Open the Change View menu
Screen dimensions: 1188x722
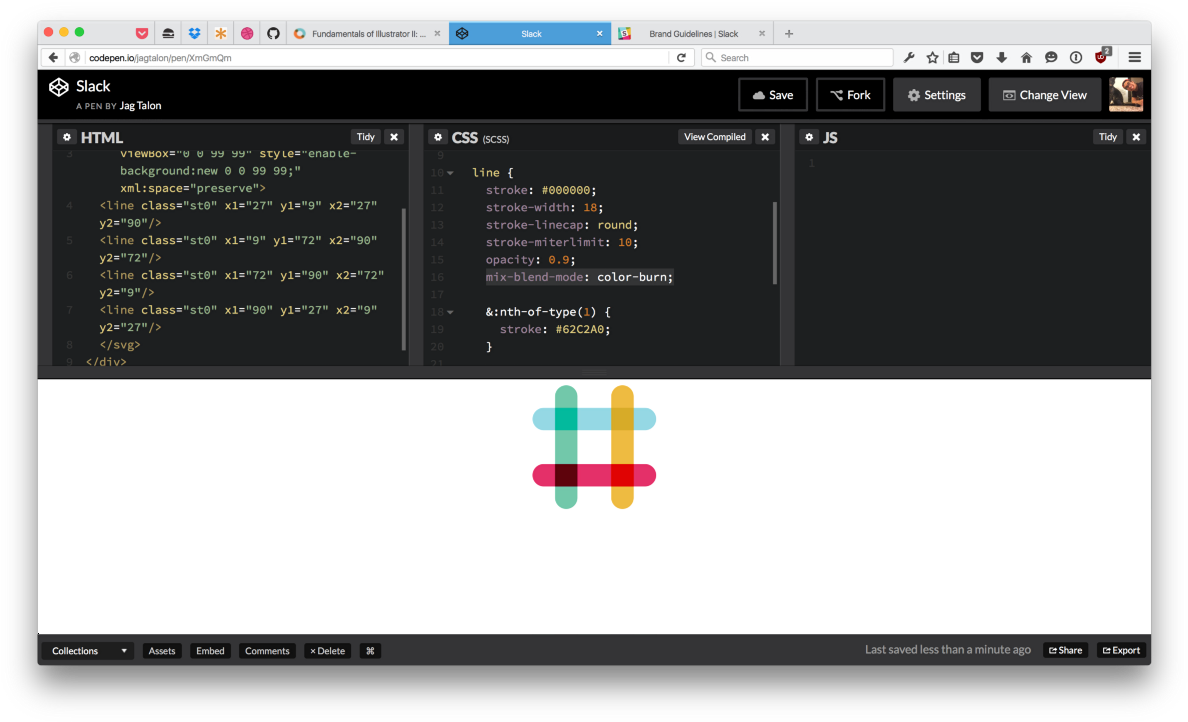click(1044, 94)
